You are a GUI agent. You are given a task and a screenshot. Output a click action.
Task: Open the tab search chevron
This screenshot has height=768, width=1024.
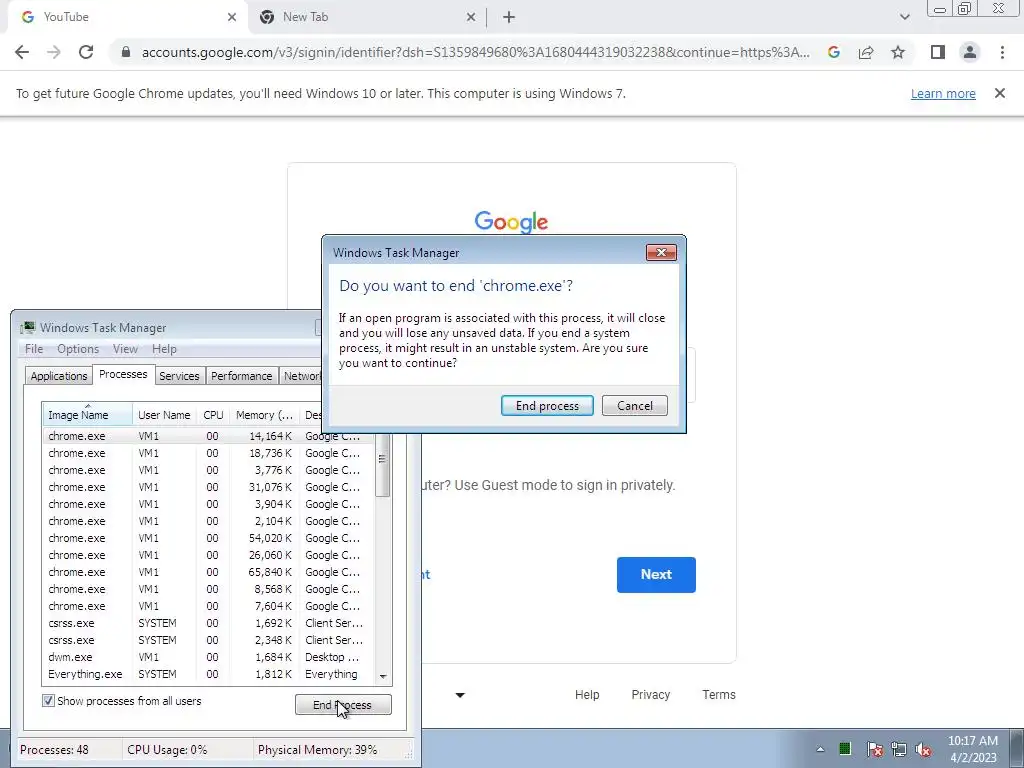coord(904,17)
